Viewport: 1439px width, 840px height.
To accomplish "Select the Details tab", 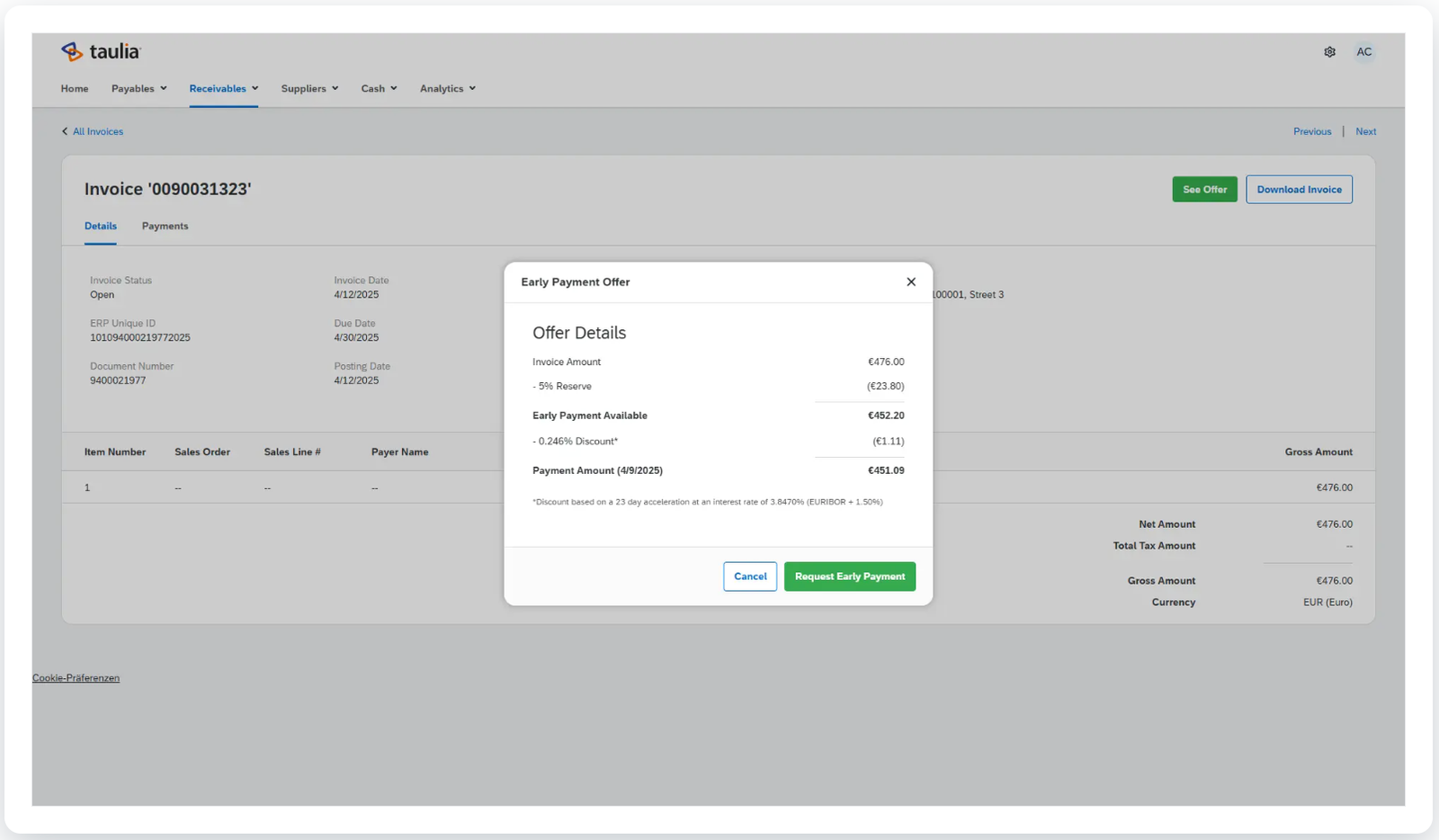I will [x=101, y=227].
